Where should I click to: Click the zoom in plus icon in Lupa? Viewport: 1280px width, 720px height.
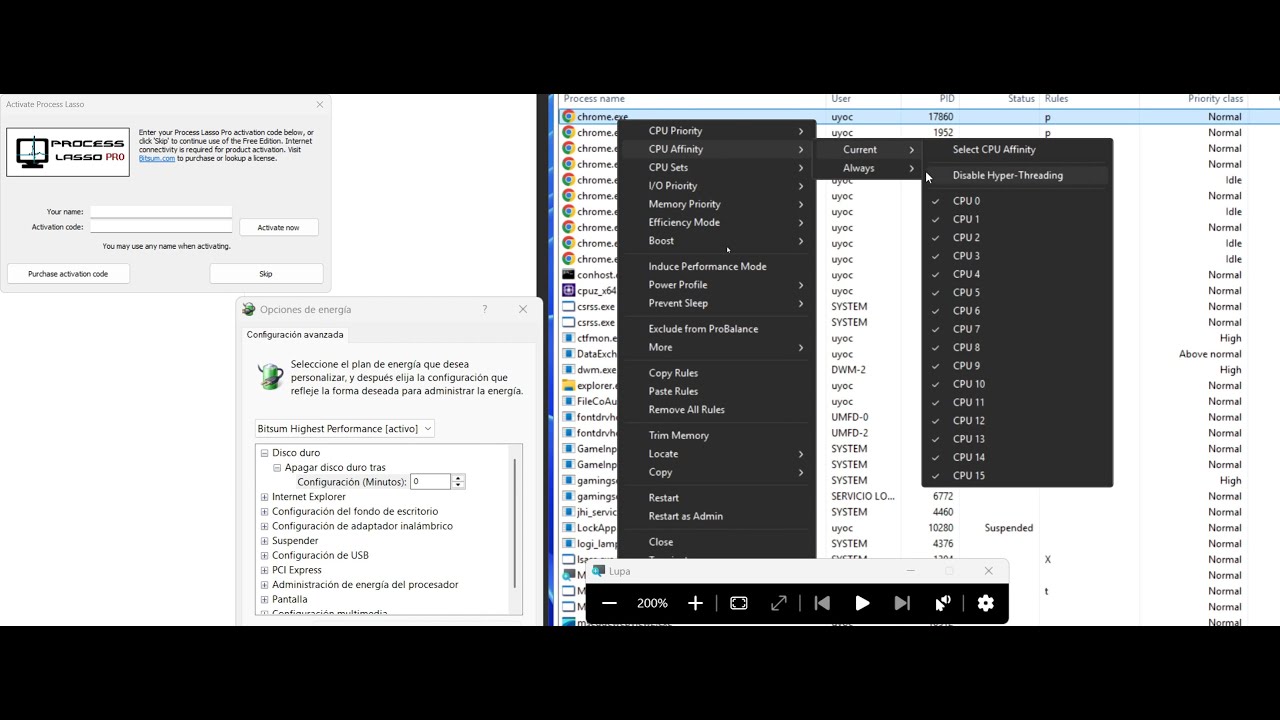pos(695,603)
